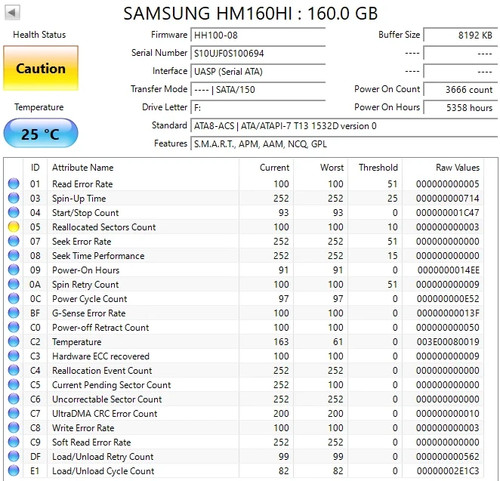Click threshold value 25 for Spin-Up Time
The width and height of the screenshot is (500, 481).
click(x=392, y=198)
